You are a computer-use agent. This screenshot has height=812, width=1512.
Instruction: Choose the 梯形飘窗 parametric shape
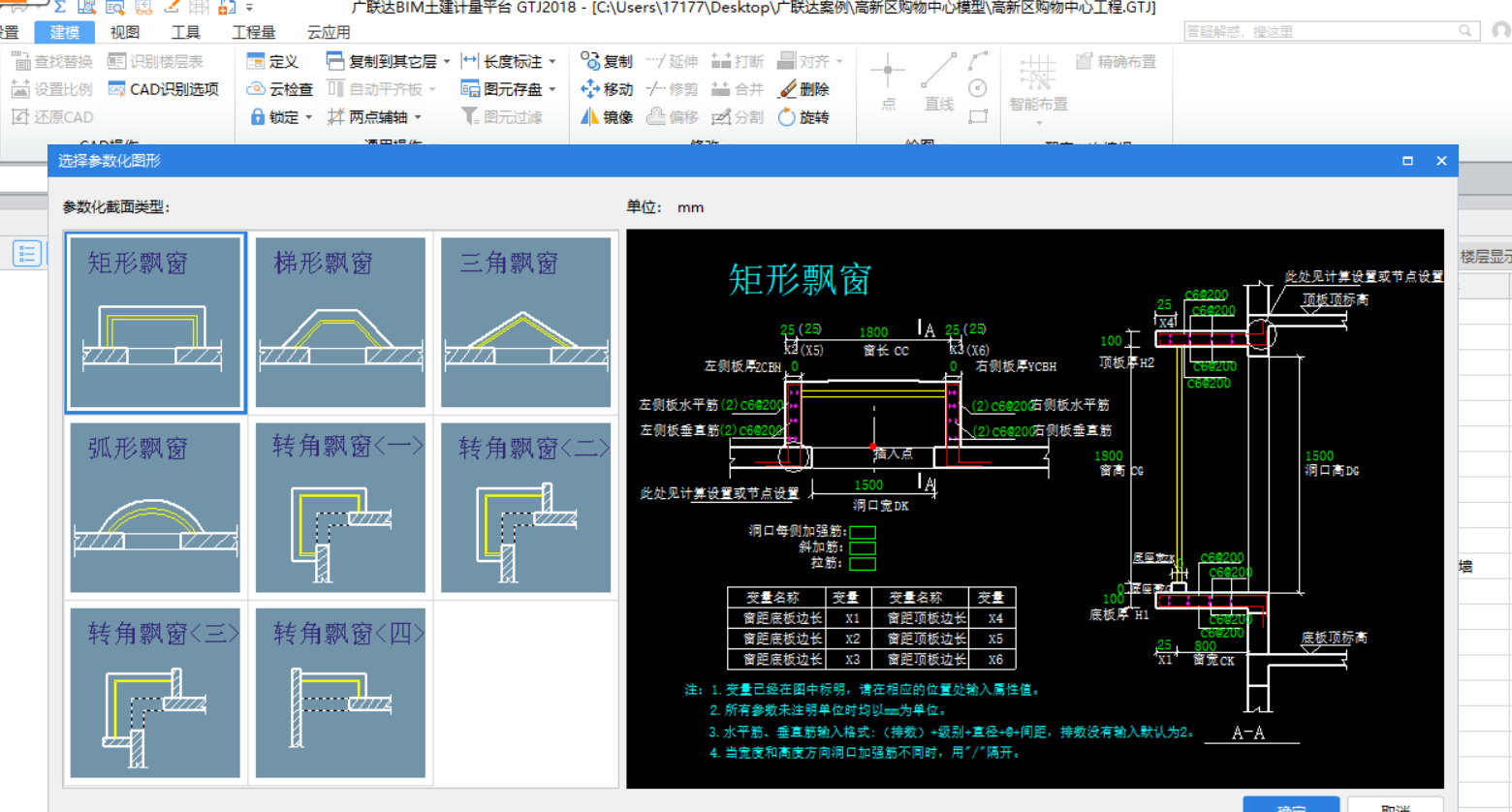tap(340, 323)
